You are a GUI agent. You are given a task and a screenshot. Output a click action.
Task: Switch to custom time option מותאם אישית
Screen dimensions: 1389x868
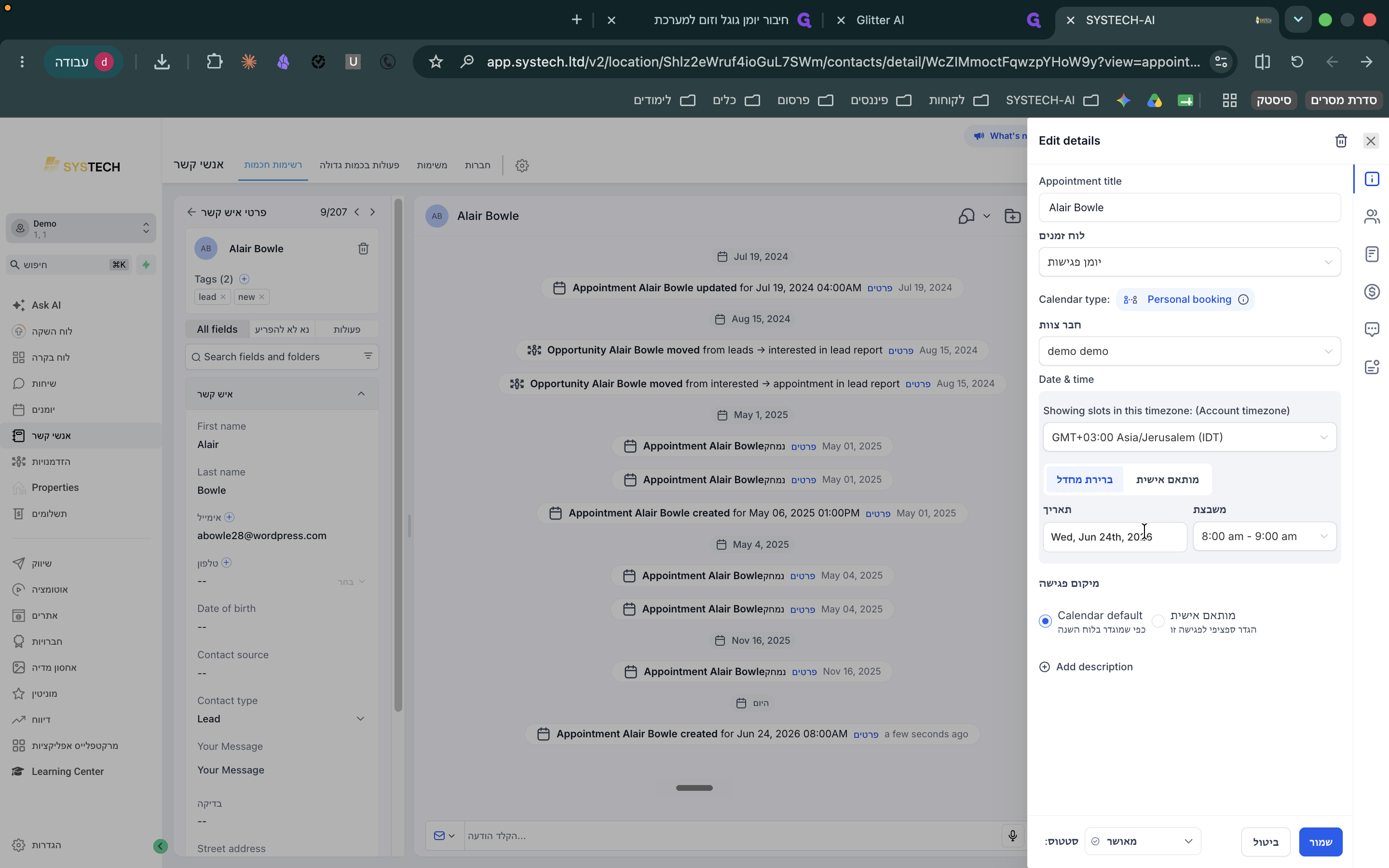click(x=1167, y=479)
